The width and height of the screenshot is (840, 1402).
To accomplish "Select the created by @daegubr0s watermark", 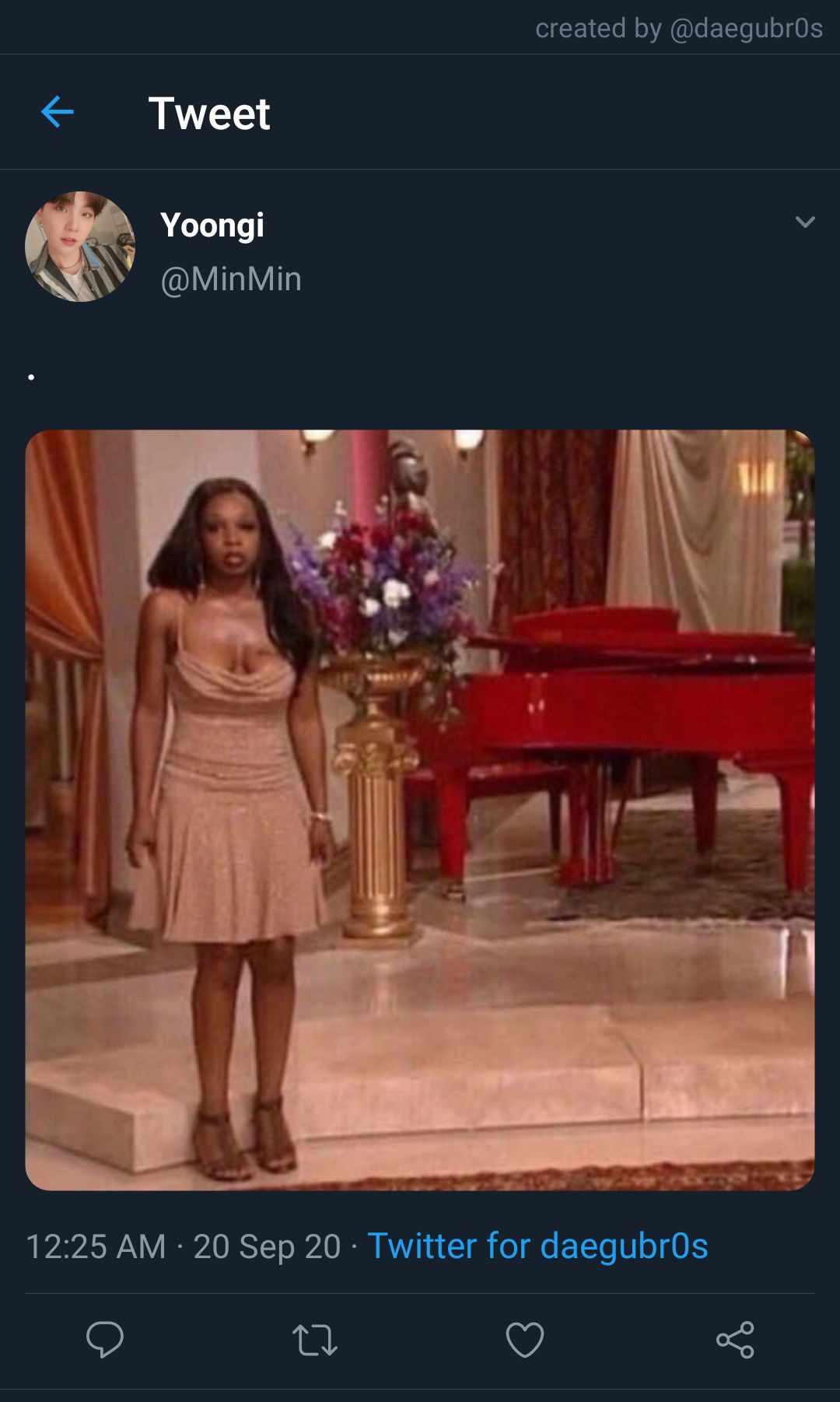I will pyautogui.click(x=679, y=28).
